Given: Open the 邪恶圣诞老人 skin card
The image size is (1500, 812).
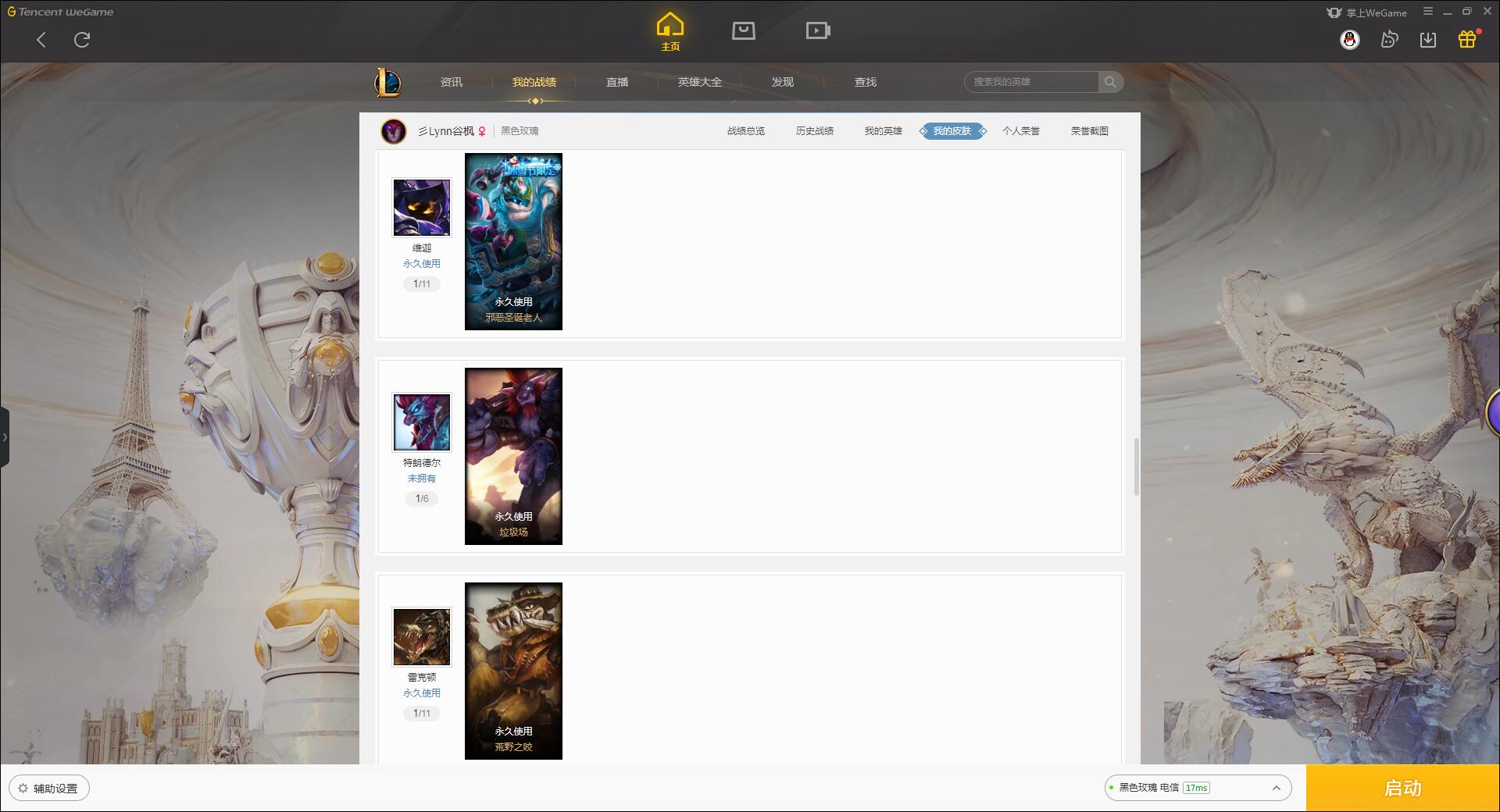Looking at the screenshot, I should 513,241.
